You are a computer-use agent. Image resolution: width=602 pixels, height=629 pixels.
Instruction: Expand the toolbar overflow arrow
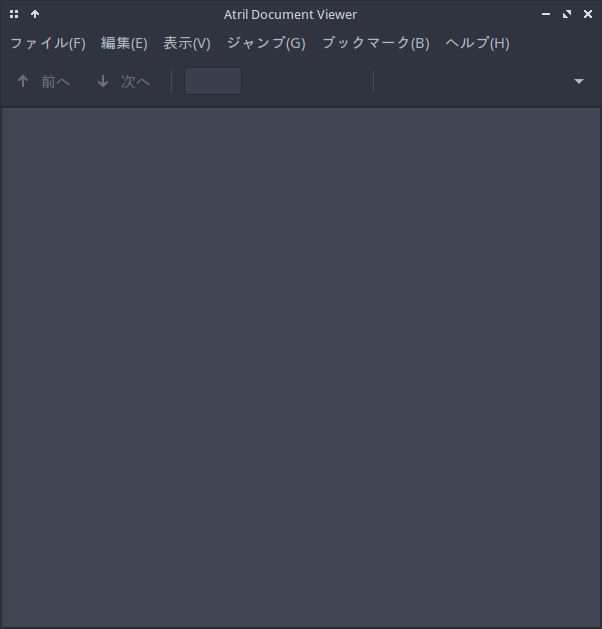tap(579, 81)
